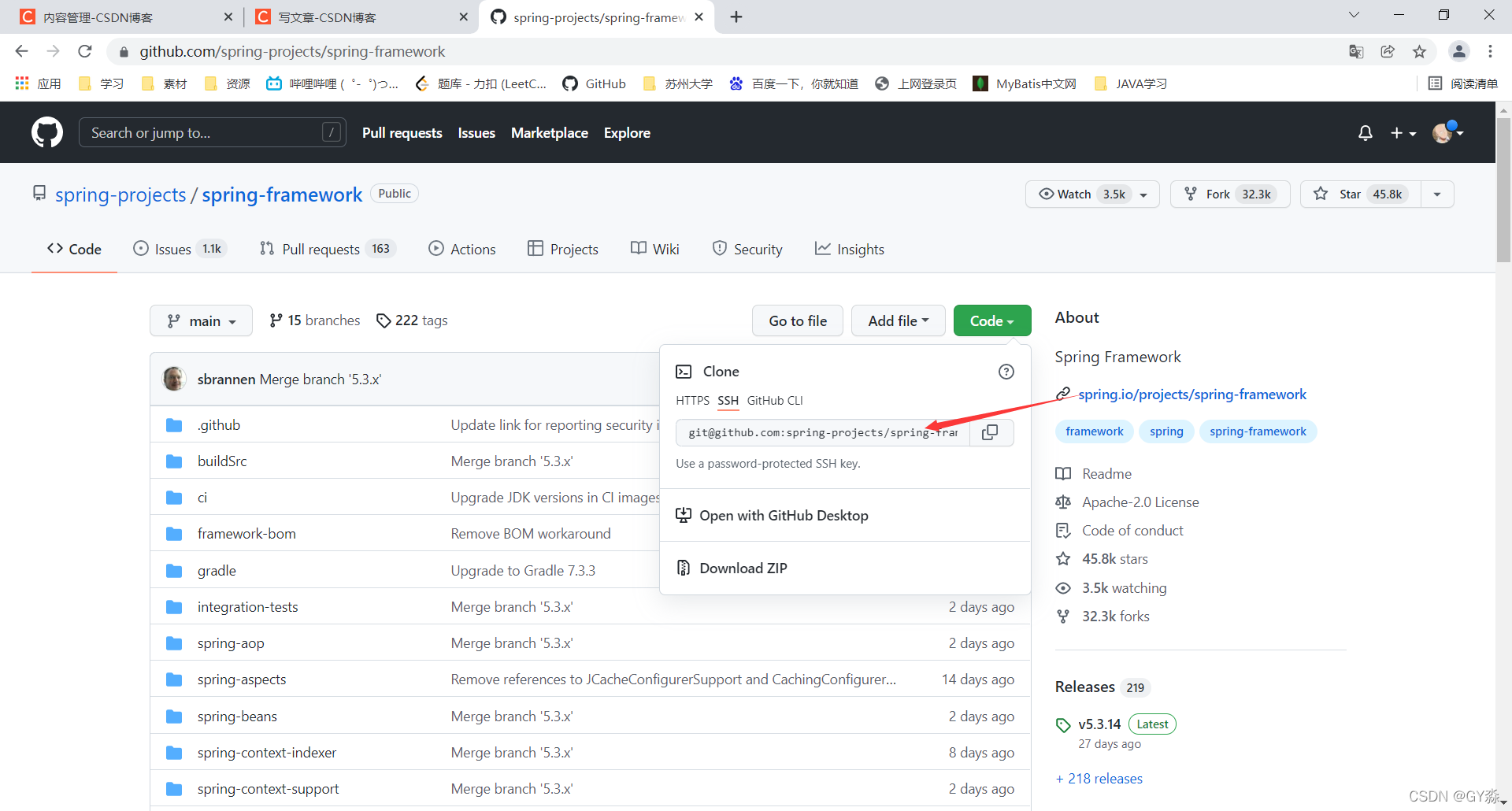The height and width of the screenshot is (811, 1512).
Task: Open Explore in top navigation
Action: [627, 133]
